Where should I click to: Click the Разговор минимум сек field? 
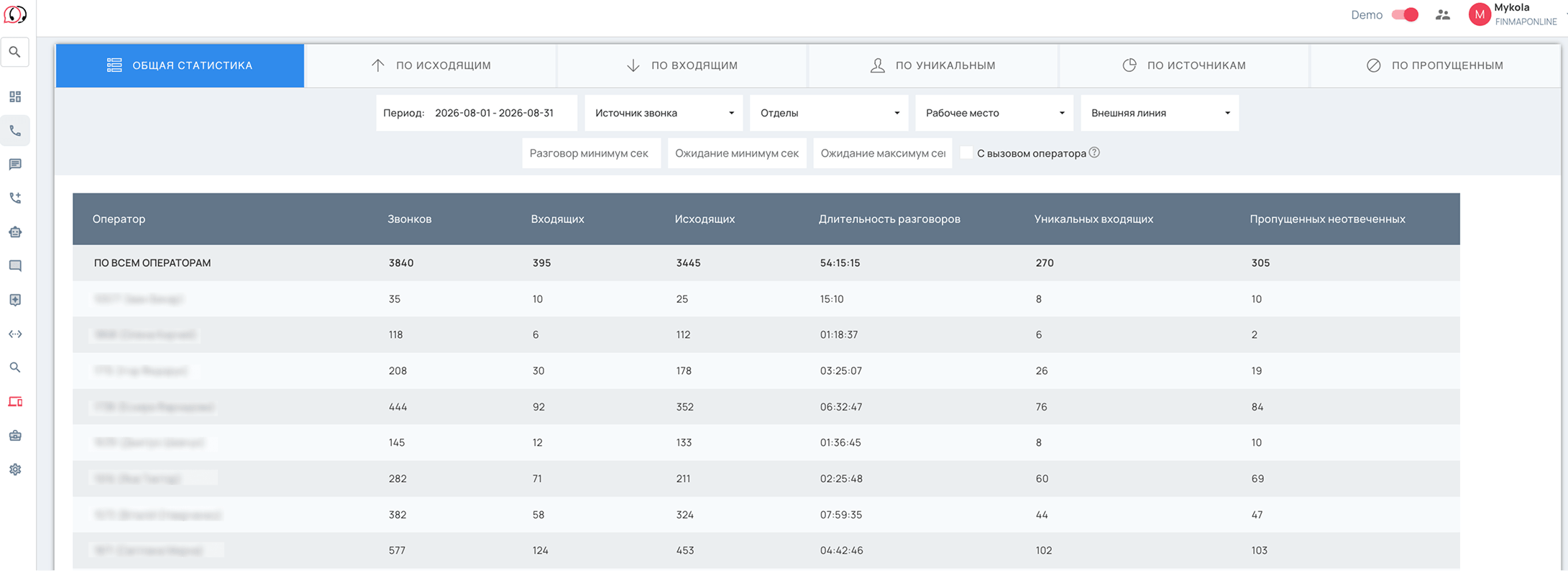tap(591, 153)
